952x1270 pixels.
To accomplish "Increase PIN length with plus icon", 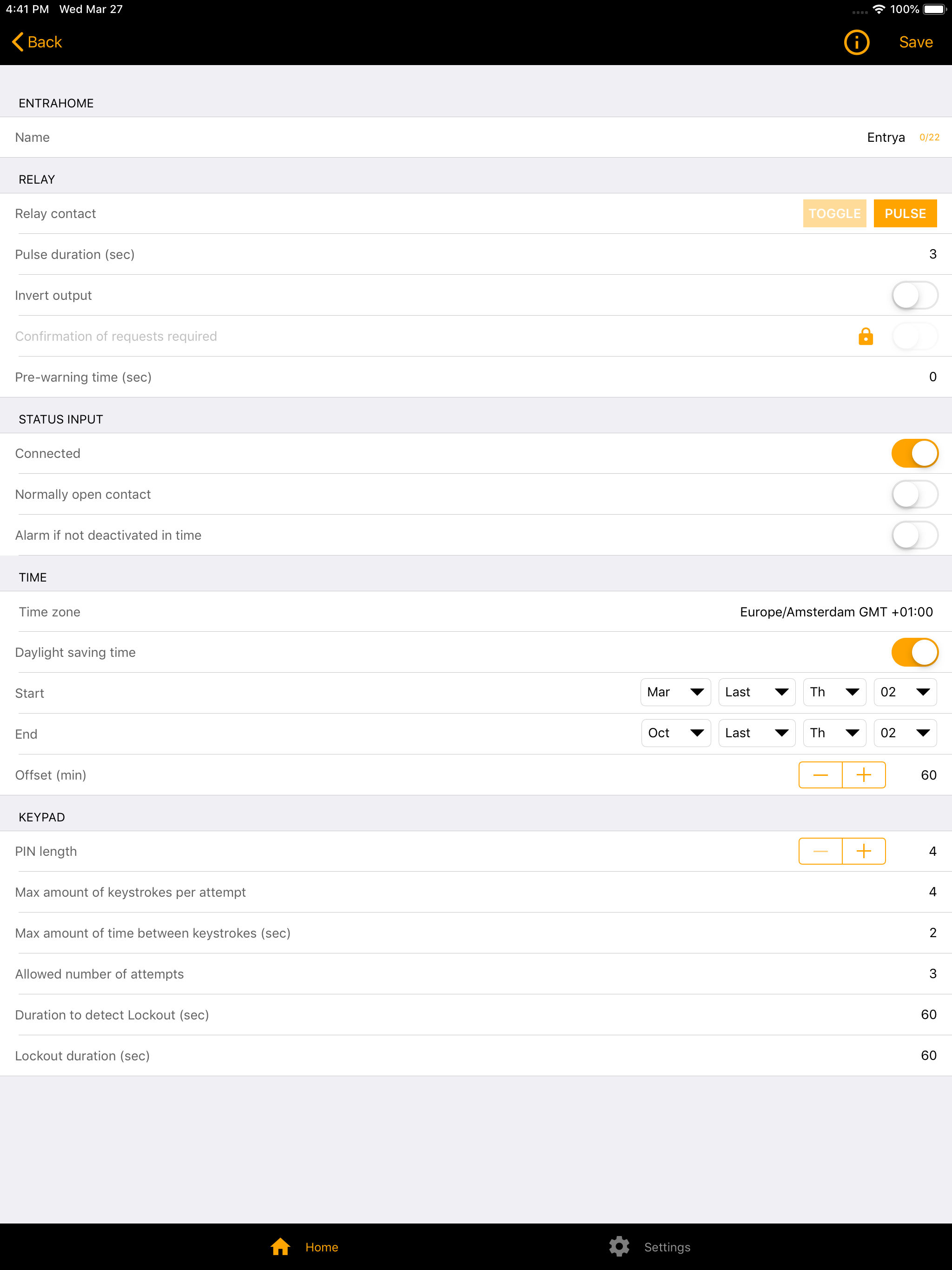I will pos(864,851).
